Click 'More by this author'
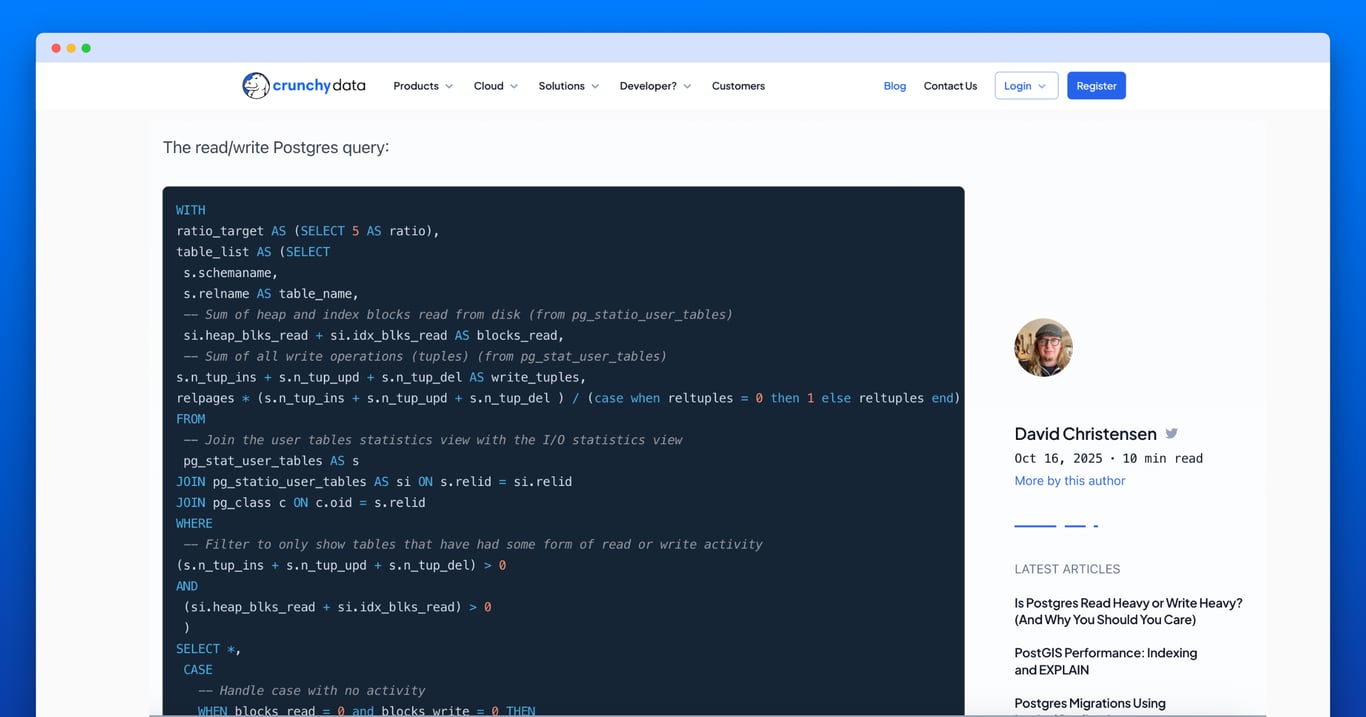This screenshot has width=1366, height=717. point(1069,480)
